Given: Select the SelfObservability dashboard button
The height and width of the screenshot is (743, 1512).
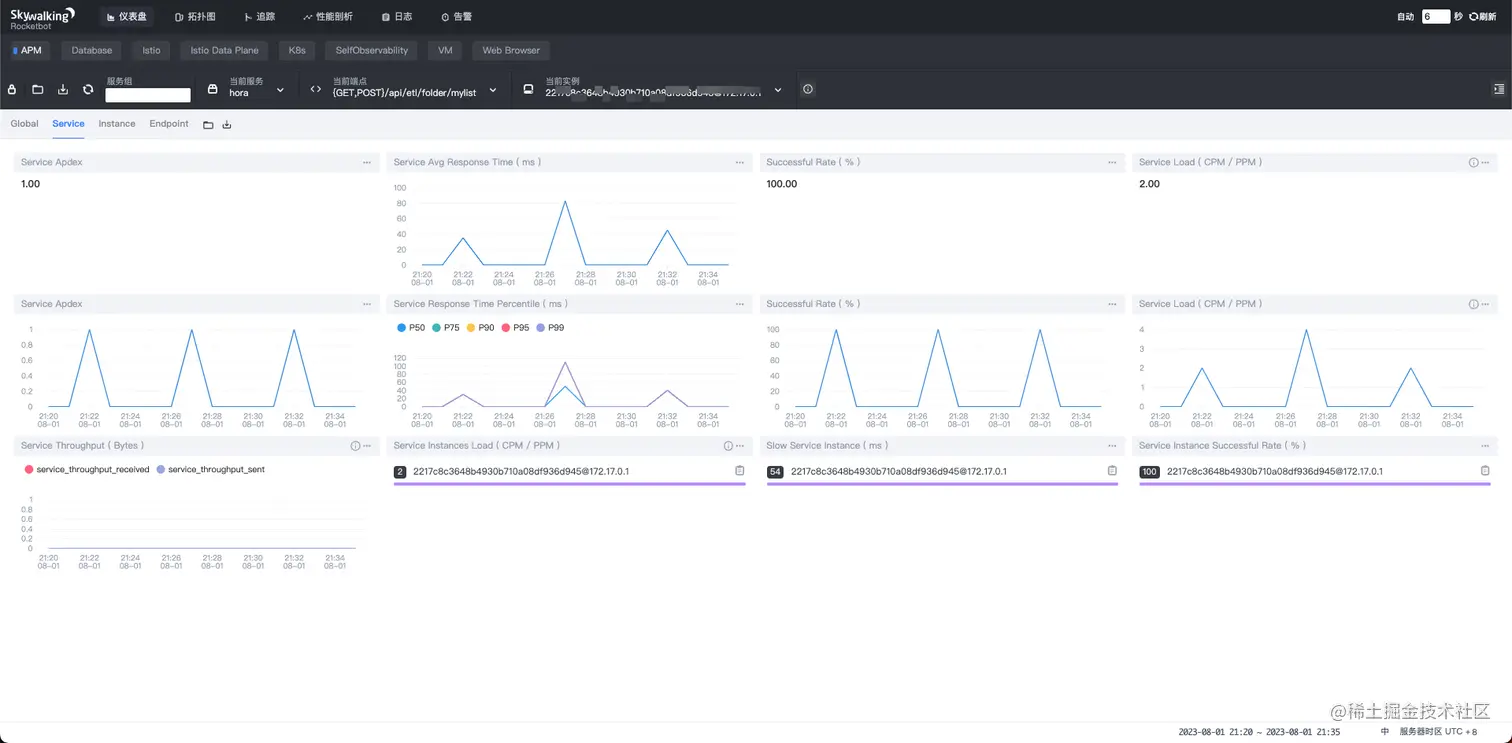Looking at the screenshot, I should (x=372, y=50).
